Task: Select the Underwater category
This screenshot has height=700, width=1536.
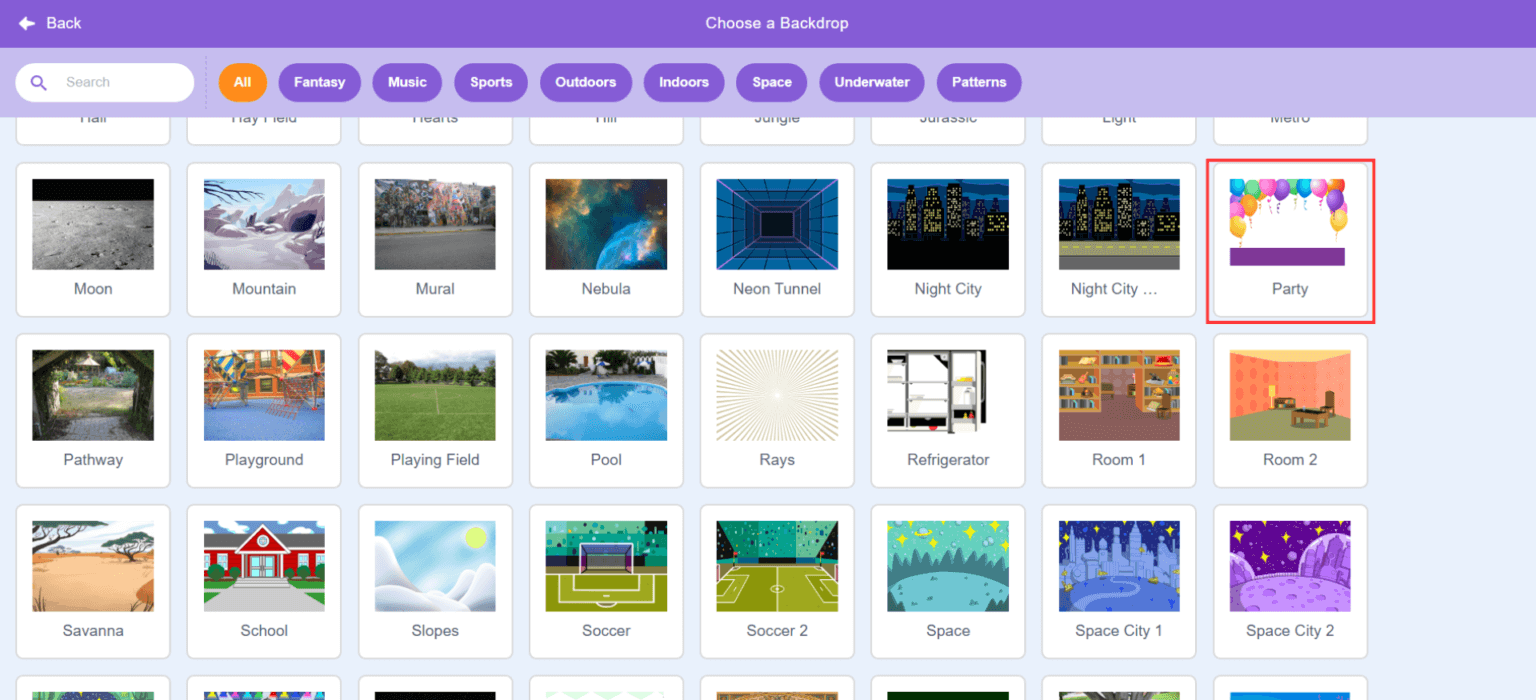Action: pos(871,82)
